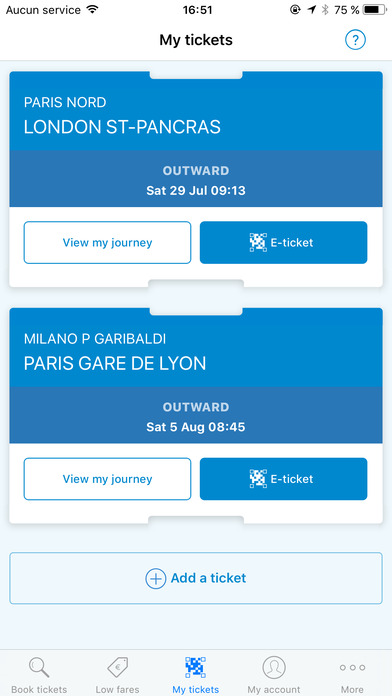
Task: Tap the Wi-Fi status icon
Action: 92,9
